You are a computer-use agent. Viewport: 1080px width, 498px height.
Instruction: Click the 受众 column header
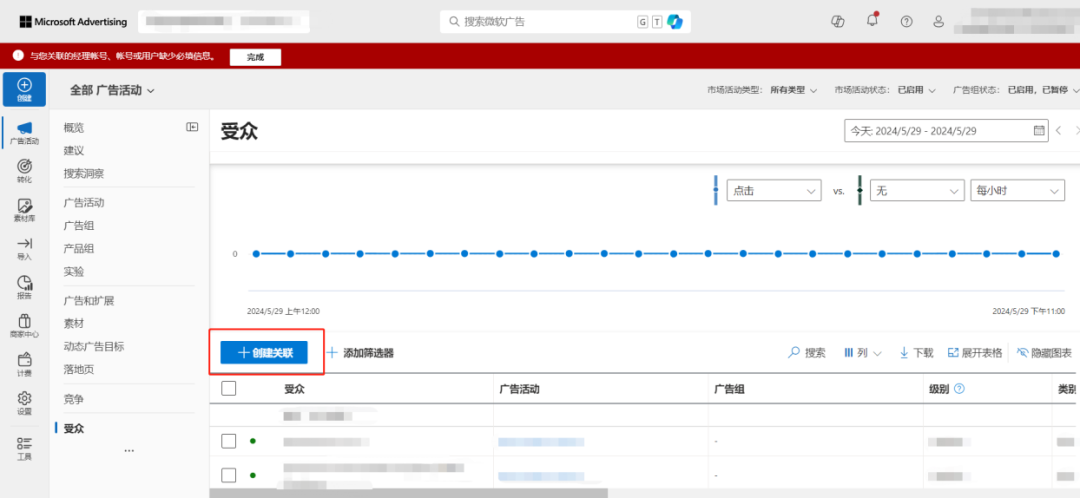click(x=294, y=389)
